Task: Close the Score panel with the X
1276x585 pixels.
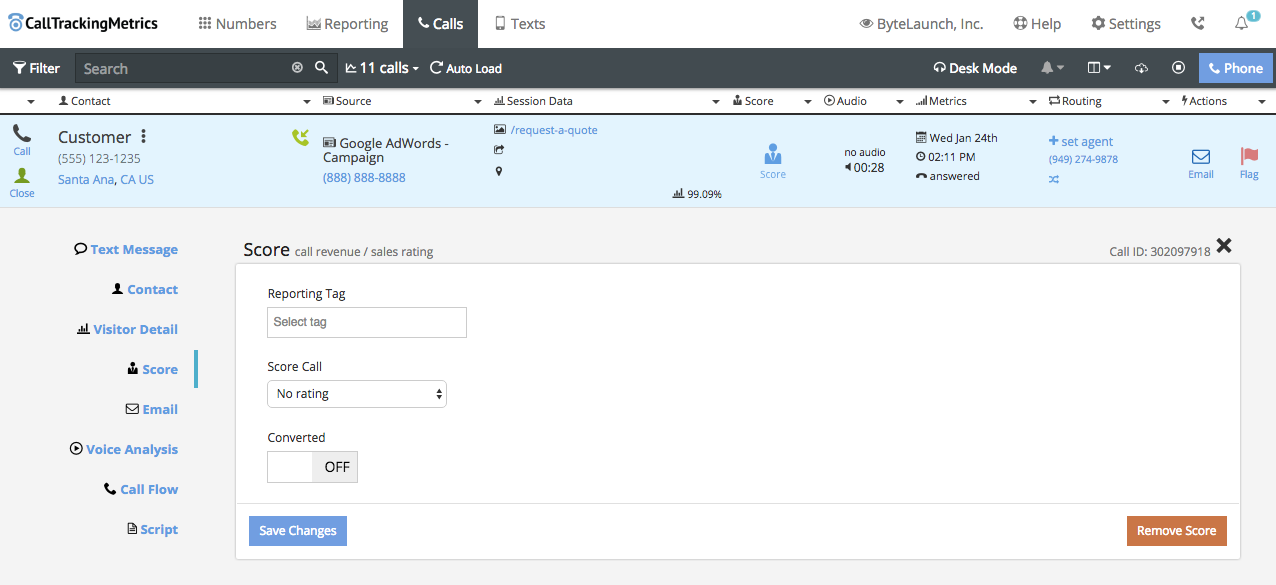Action: click(x=1224, y=246)
